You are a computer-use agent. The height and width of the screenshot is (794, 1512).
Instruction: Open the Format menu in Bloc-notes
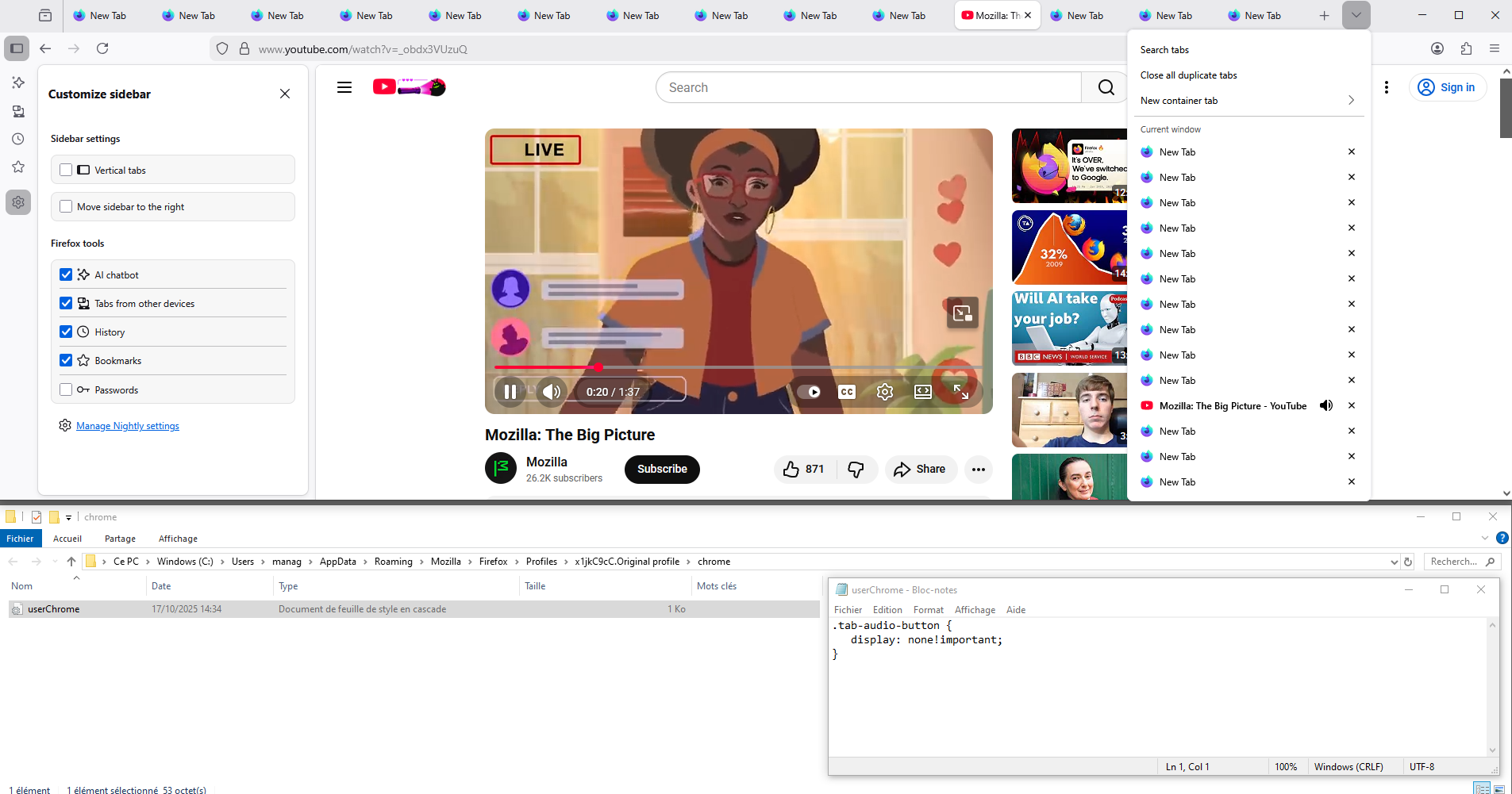928,610
